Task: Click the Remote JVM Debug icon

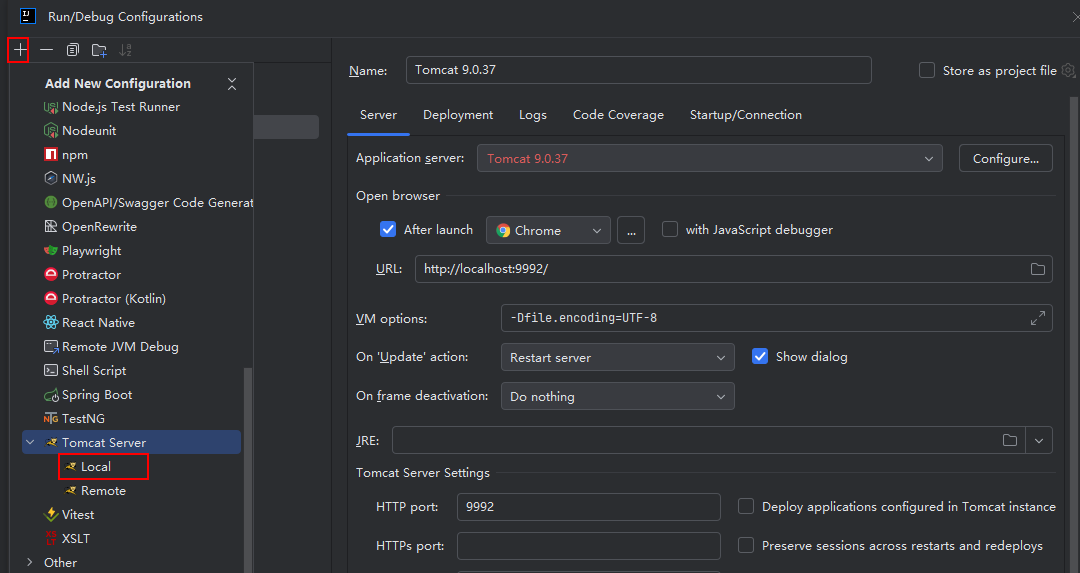Action: (51, 346)
